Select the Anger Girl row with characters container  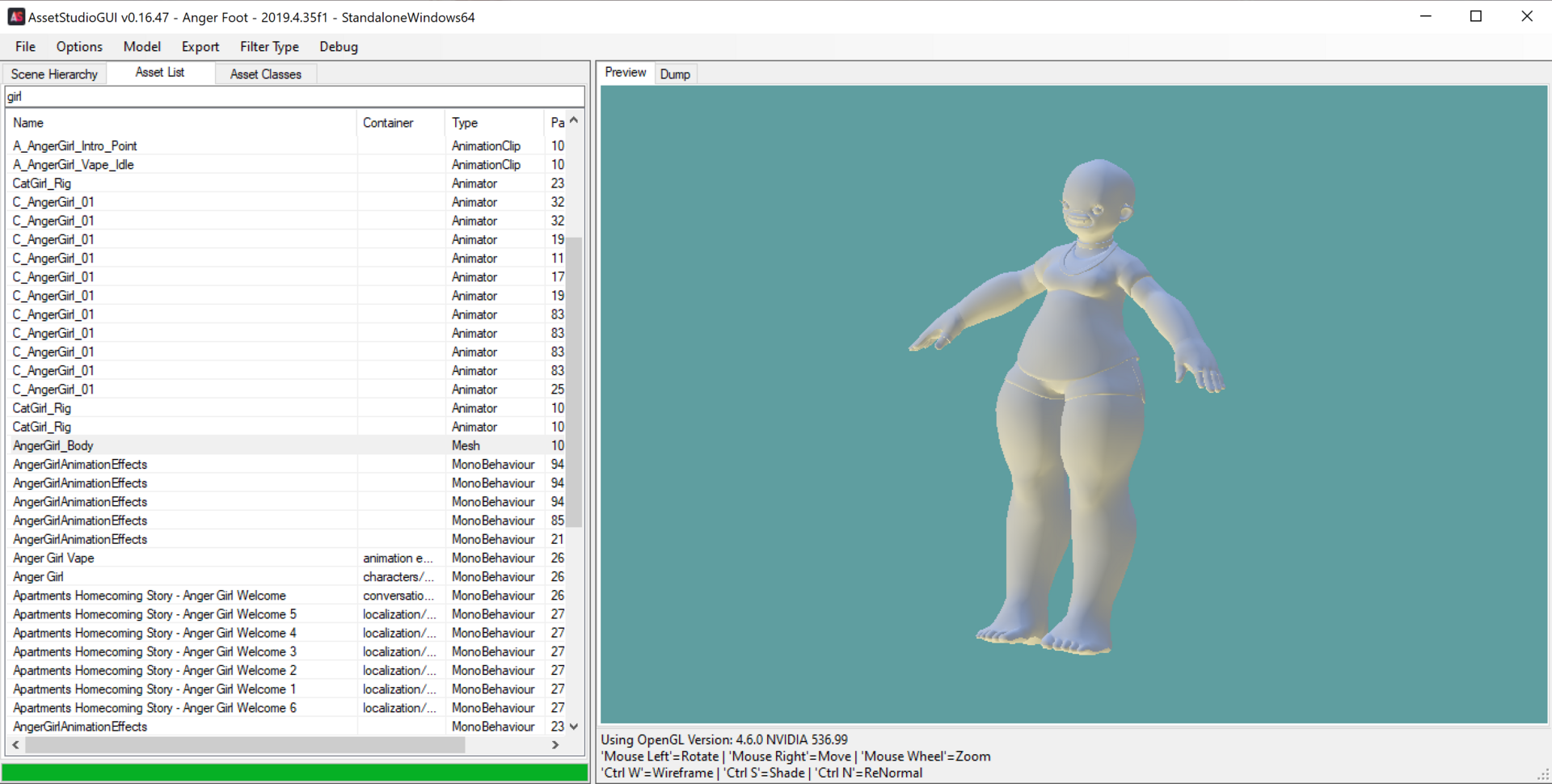point(287,577)
